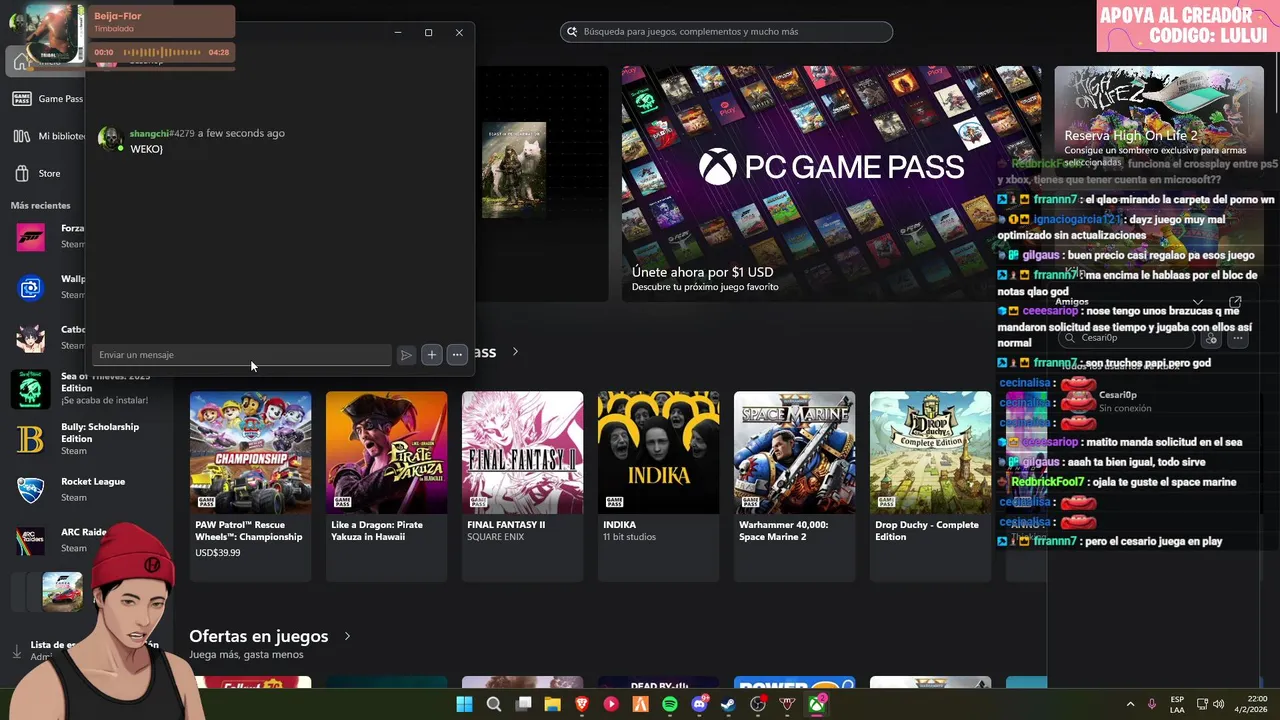Expand the Ofertas en juegos section arrow

coord(347,636)
